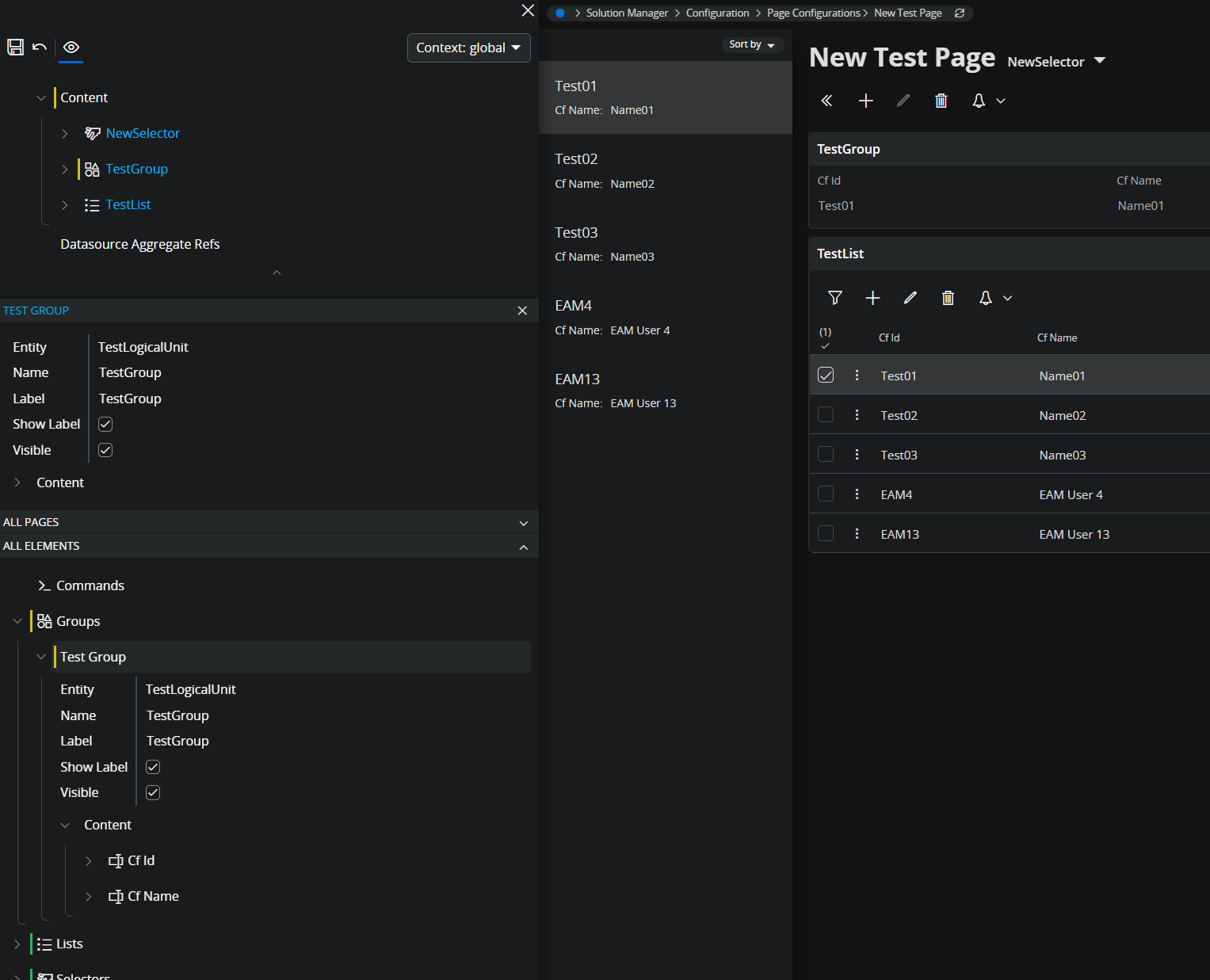Select the Test02 row checkbox in TestList
The image size is (1210, 980).
click(x=826, y=414)
